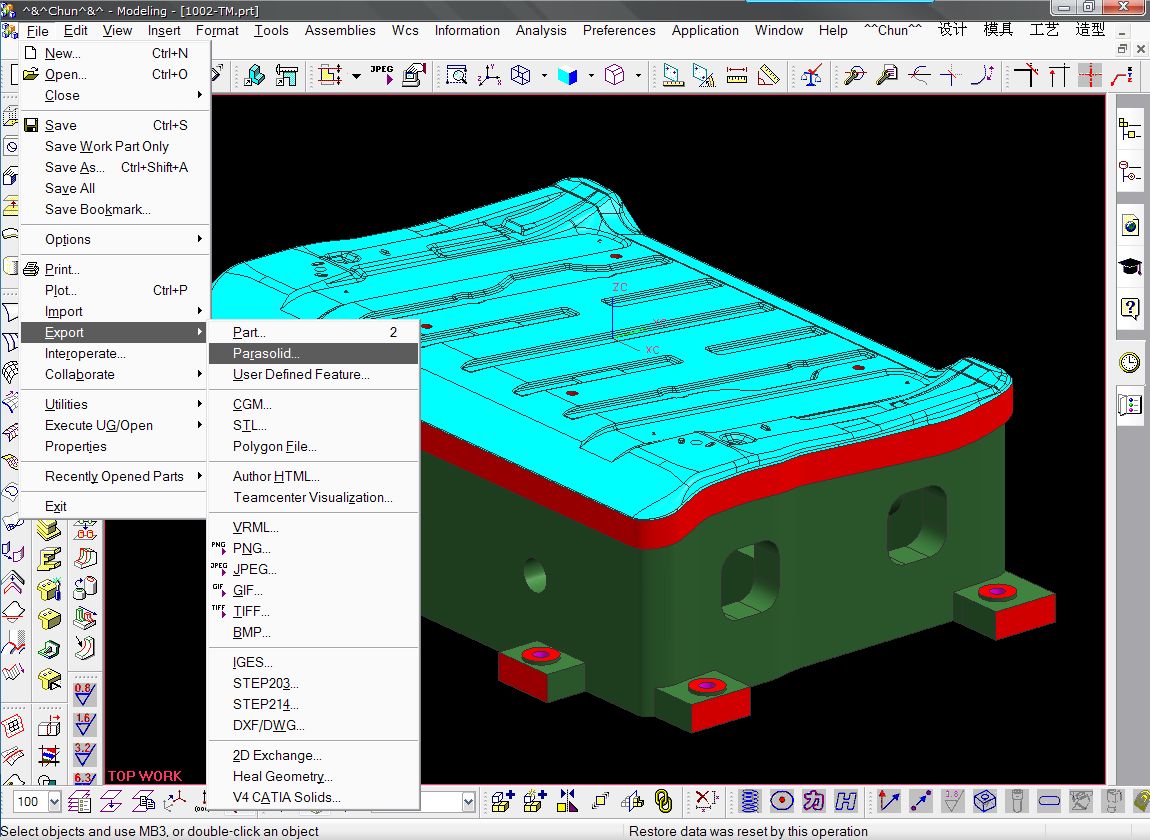Open the work layer dropdown arrow
The width and height of the screenshot is (1150, 840).
[x=54, y=802]
